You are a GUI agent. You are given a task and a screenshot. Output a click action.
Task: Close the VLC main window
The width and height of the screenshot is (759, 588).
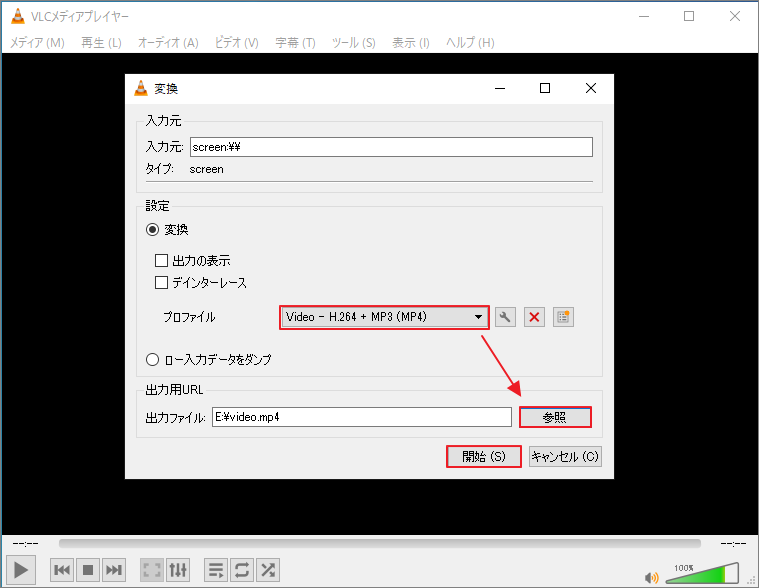point(734,16)
